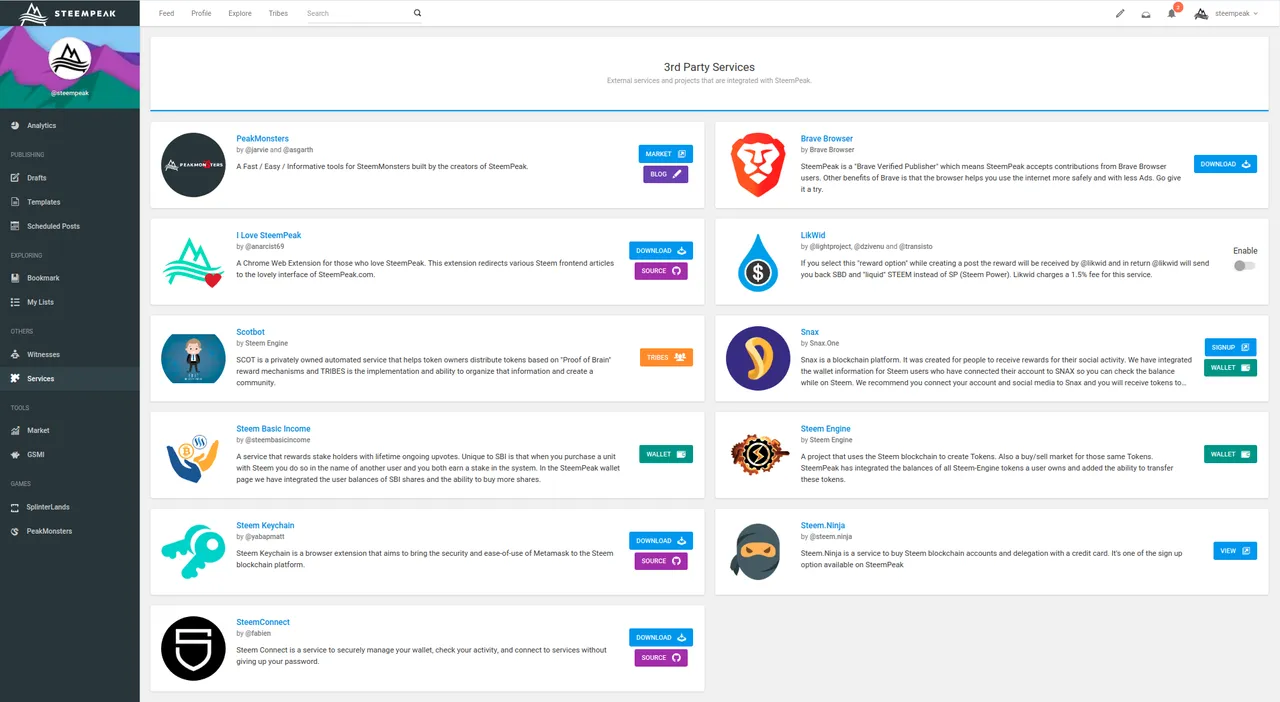Open @anarcist69 author link
Viewport: 1280px width, 702px height.
[265, 246]
